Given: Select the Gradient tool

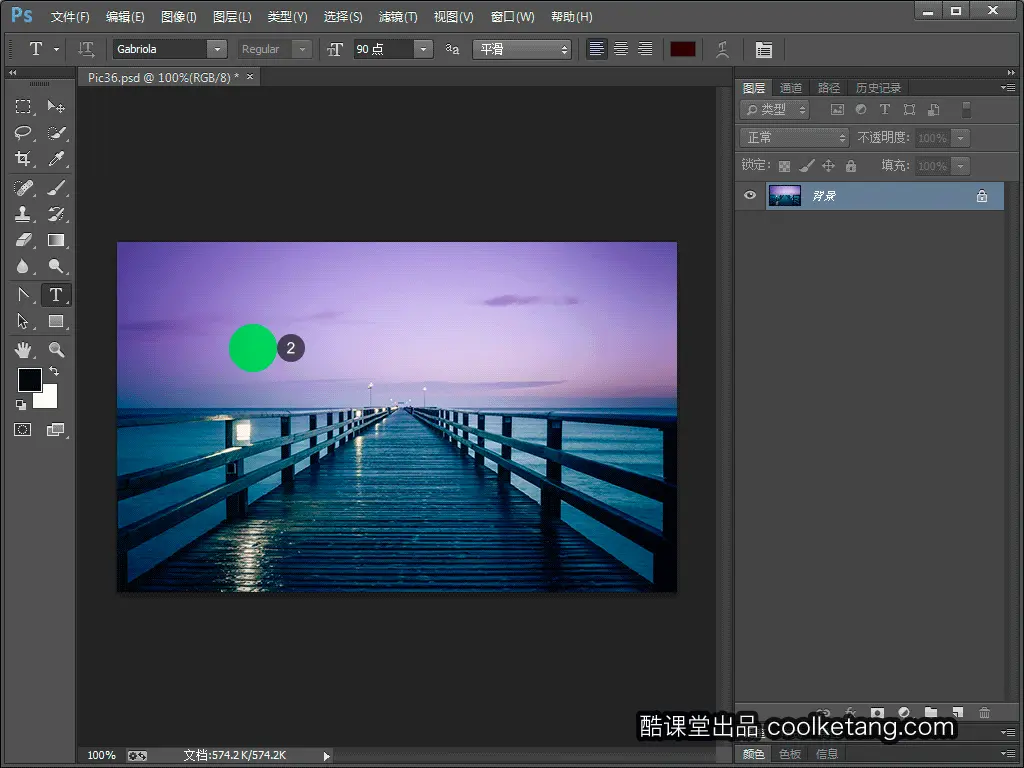Looking at the screenshot, I should coord(56,240).
